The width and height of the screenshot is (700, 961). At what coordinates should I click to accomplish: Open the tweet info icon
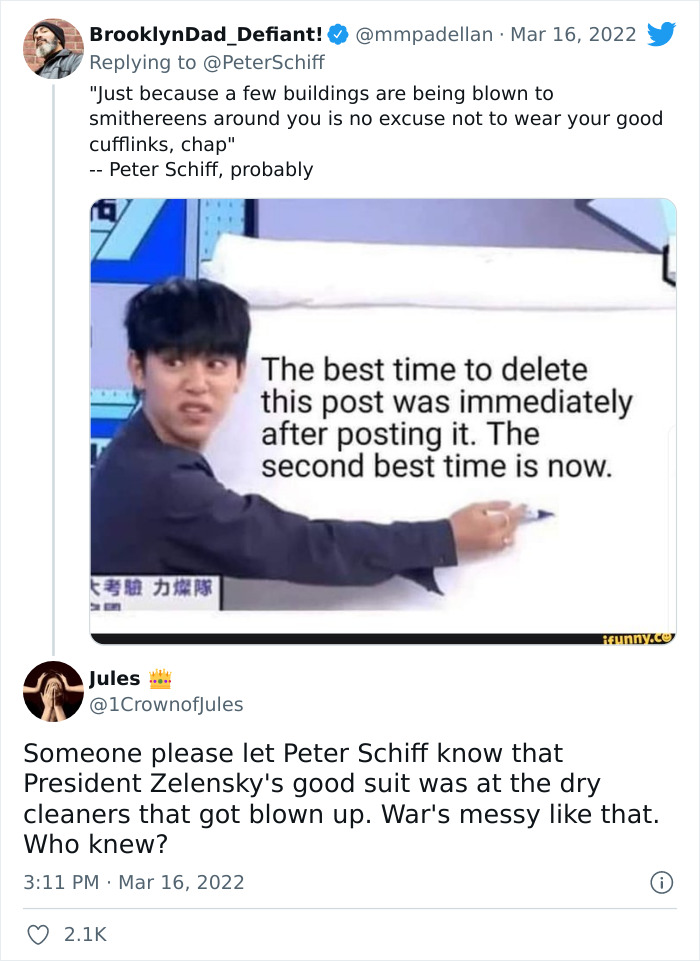tap(660, 883)
